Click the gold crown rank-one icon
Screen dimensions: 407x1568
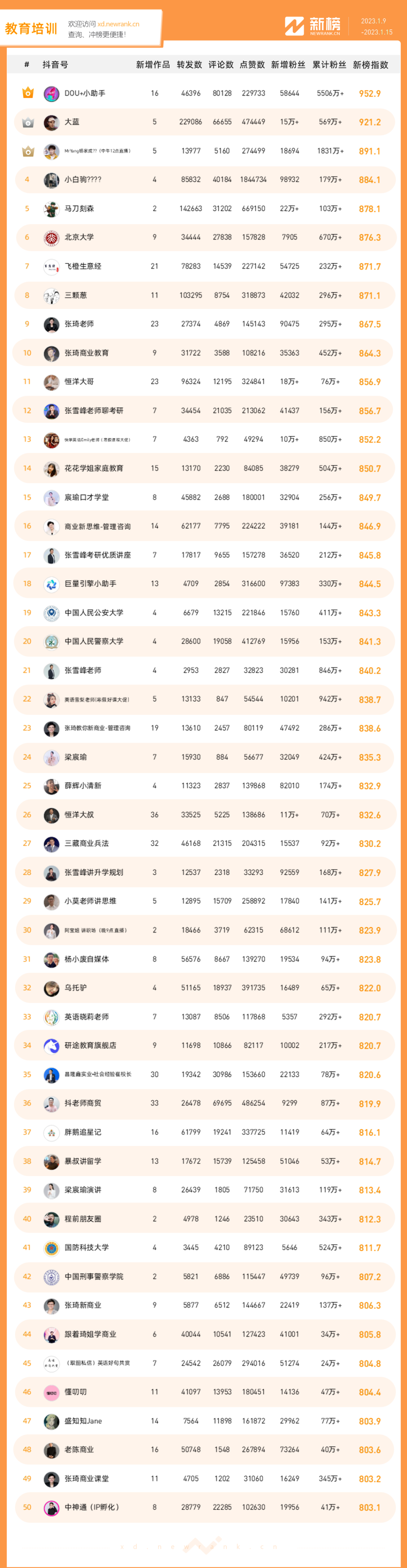[x=28, y=93]
